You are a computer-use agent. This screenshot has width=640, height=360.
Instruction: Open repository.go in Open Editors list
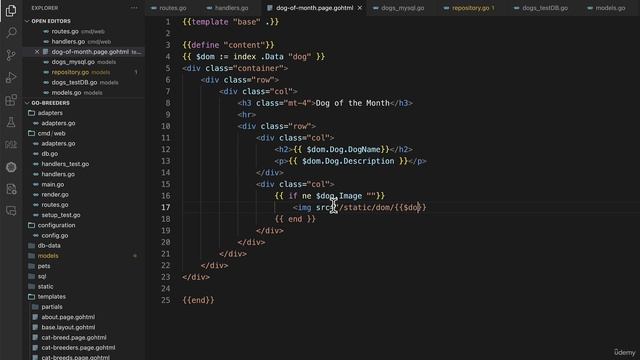click(x=70, y=72)
